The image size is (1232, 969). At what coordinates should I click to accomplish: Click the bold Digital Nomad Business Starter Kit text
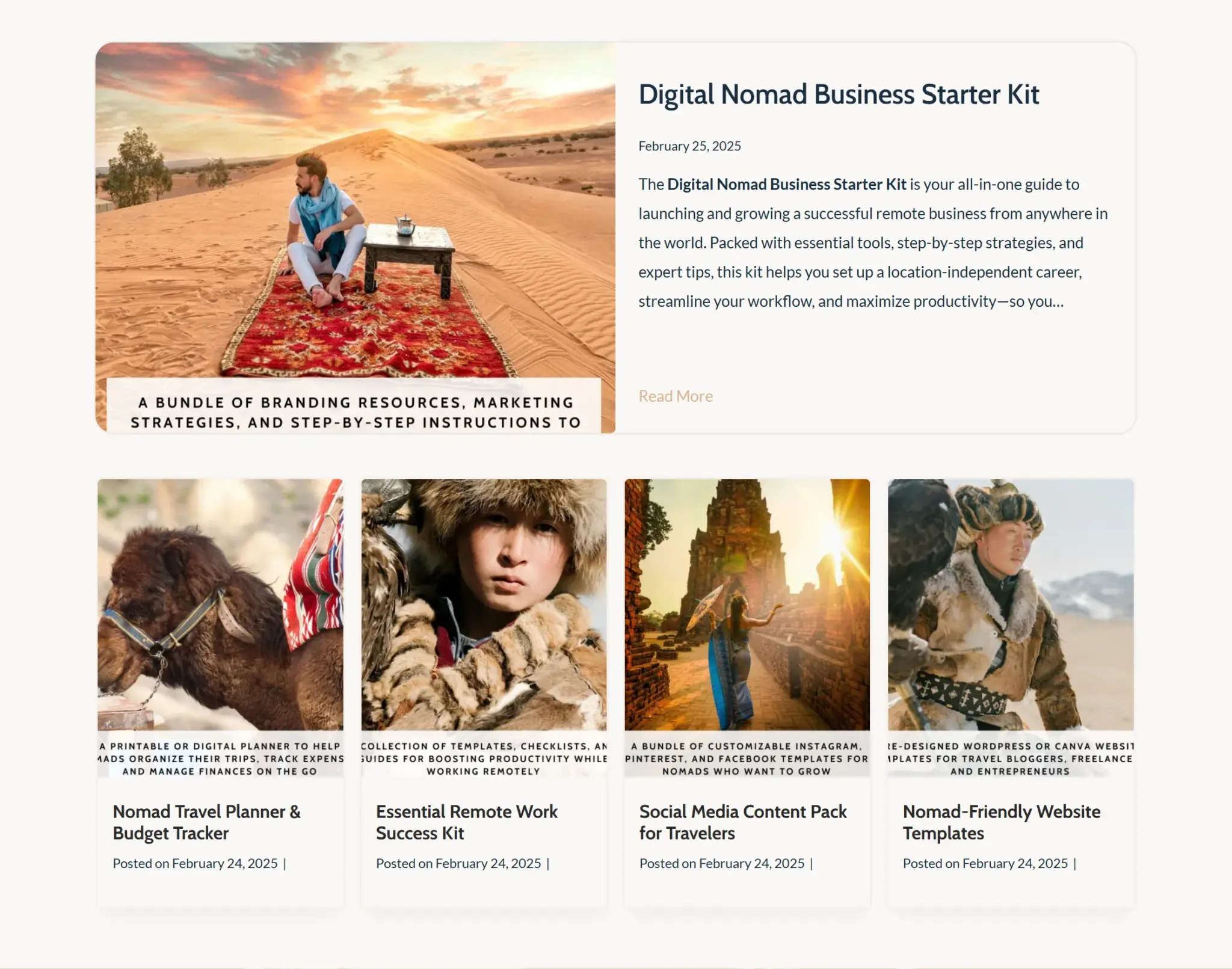(786, 185)
